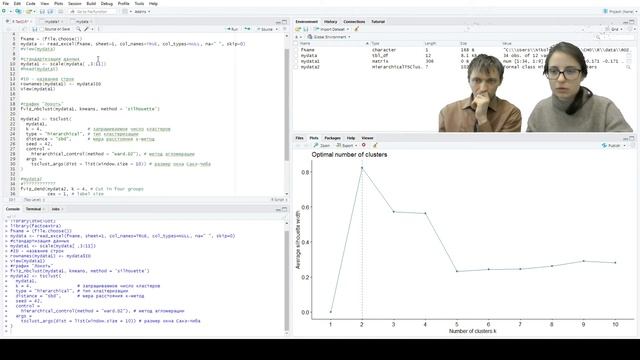The width and height of the screenshot is (640, 360).
Task: Open the Publish dropdown arrow in Plots pane
Action: click(624, 145)
